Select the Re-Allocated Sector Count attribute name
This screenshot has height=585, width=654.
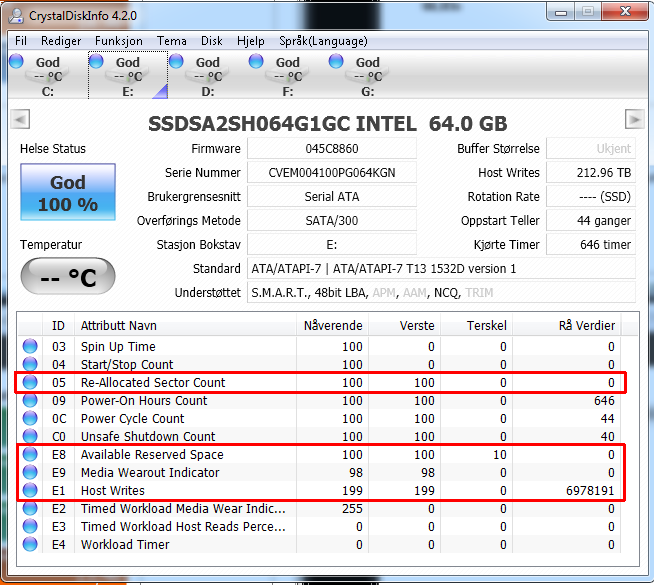153,382
